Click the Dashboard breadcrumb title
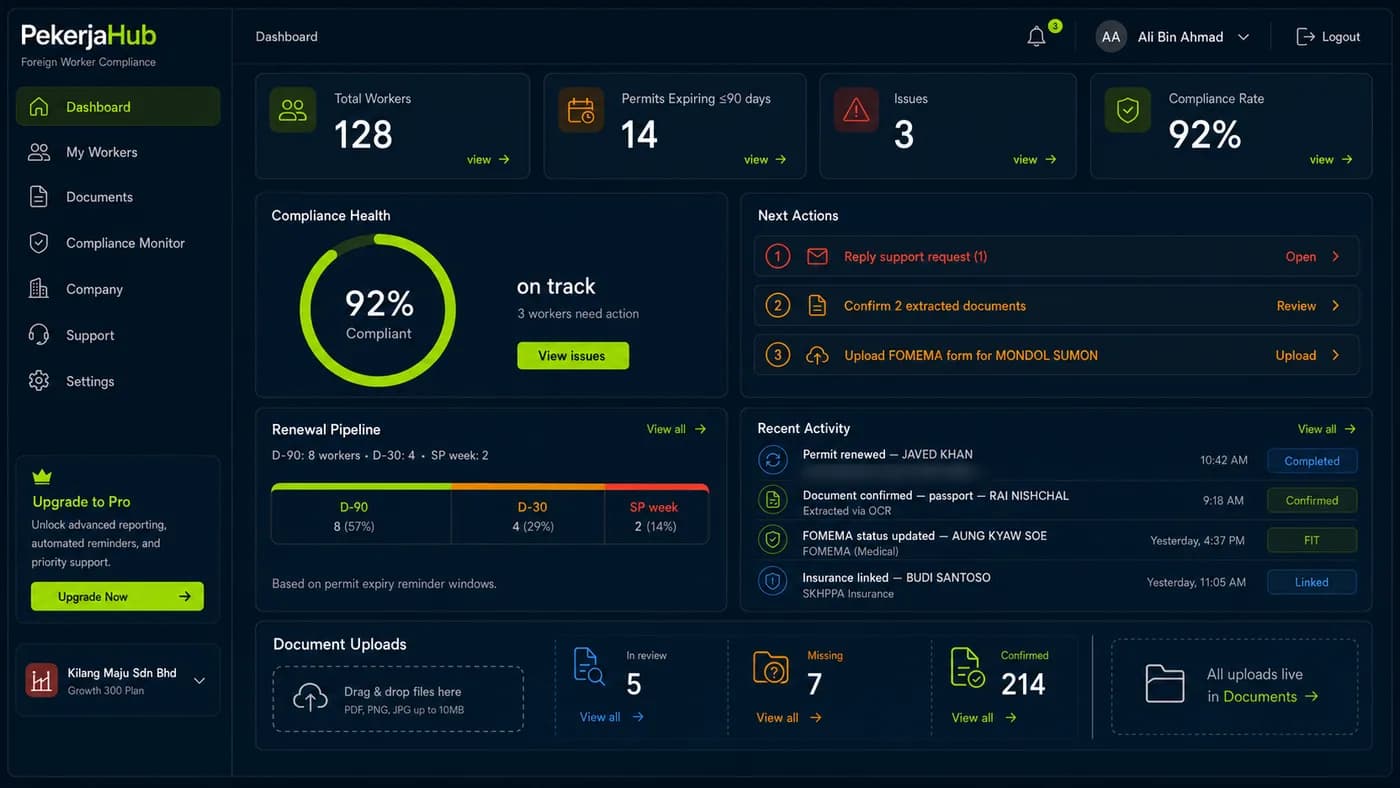Viewport: 1400px width, 788px height. click(x=287, y=37)
